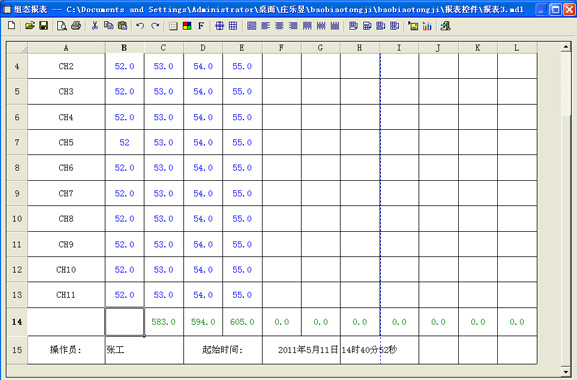Select 54.0 in the CH2 row
The width and height of the screenshot is (577, 380).
pyautogui.click(x=203, y=66)
